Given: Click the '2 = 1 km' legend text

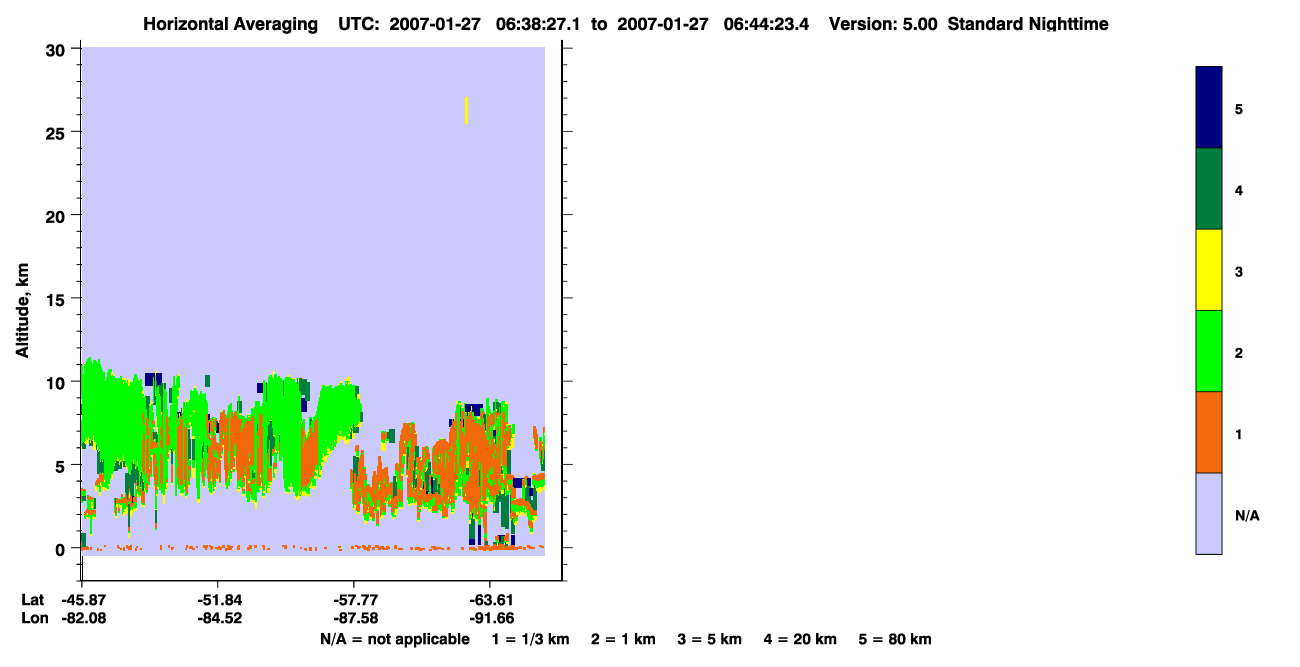Looking at the screenshot, I should pos(623,639).
